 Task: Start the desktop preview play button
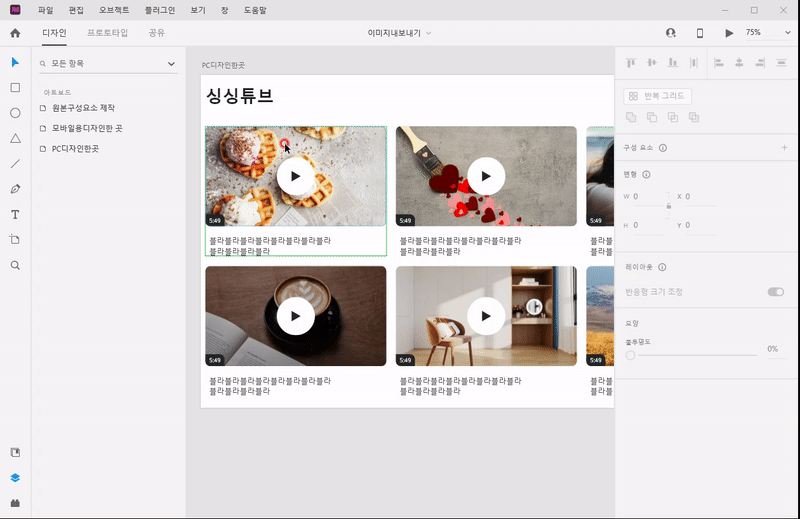tap(729, 33)
